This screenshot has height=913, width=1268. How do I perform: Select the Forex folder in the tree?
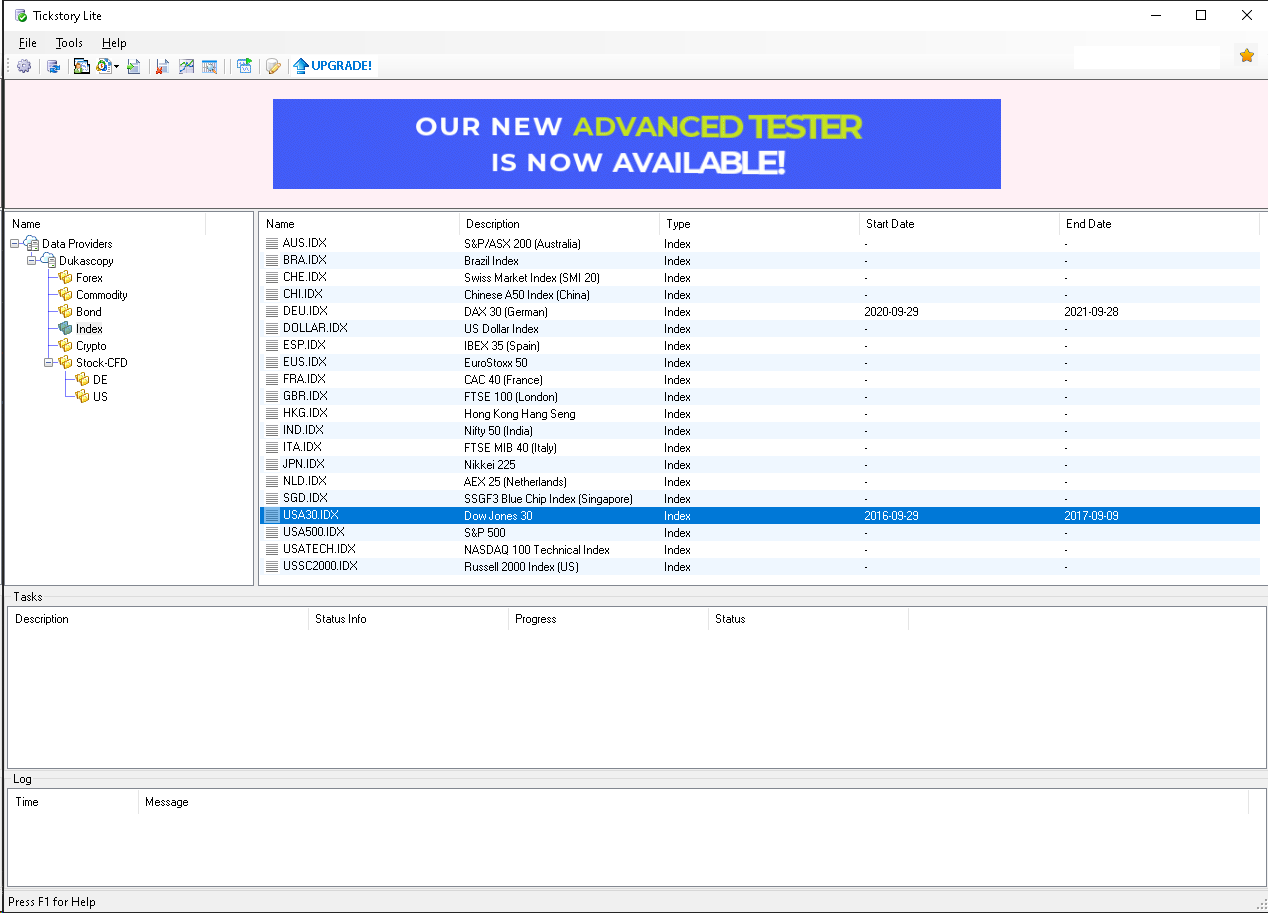click(89, 278)
